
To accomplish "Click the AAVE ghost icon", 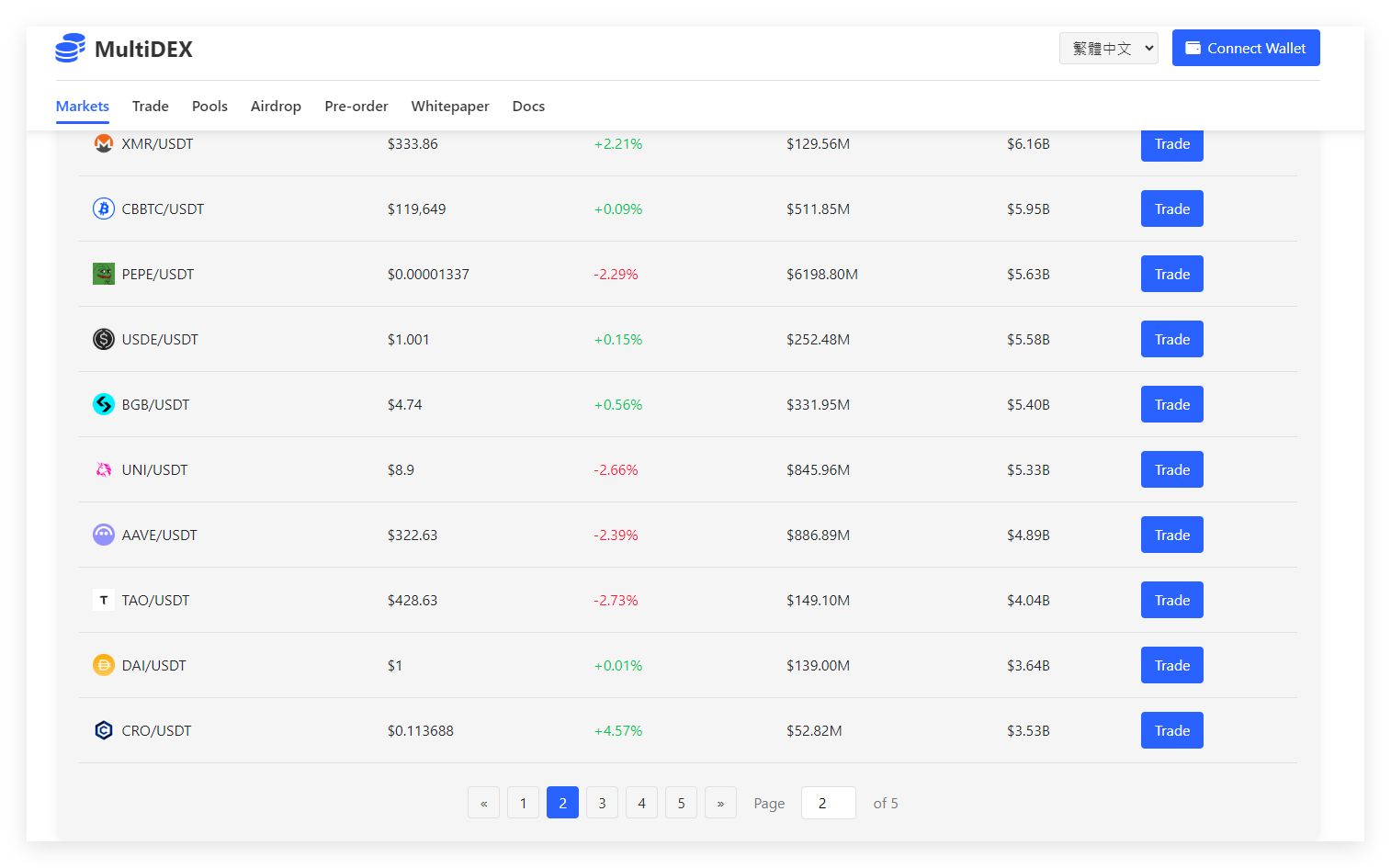I will tap(104, 535).
